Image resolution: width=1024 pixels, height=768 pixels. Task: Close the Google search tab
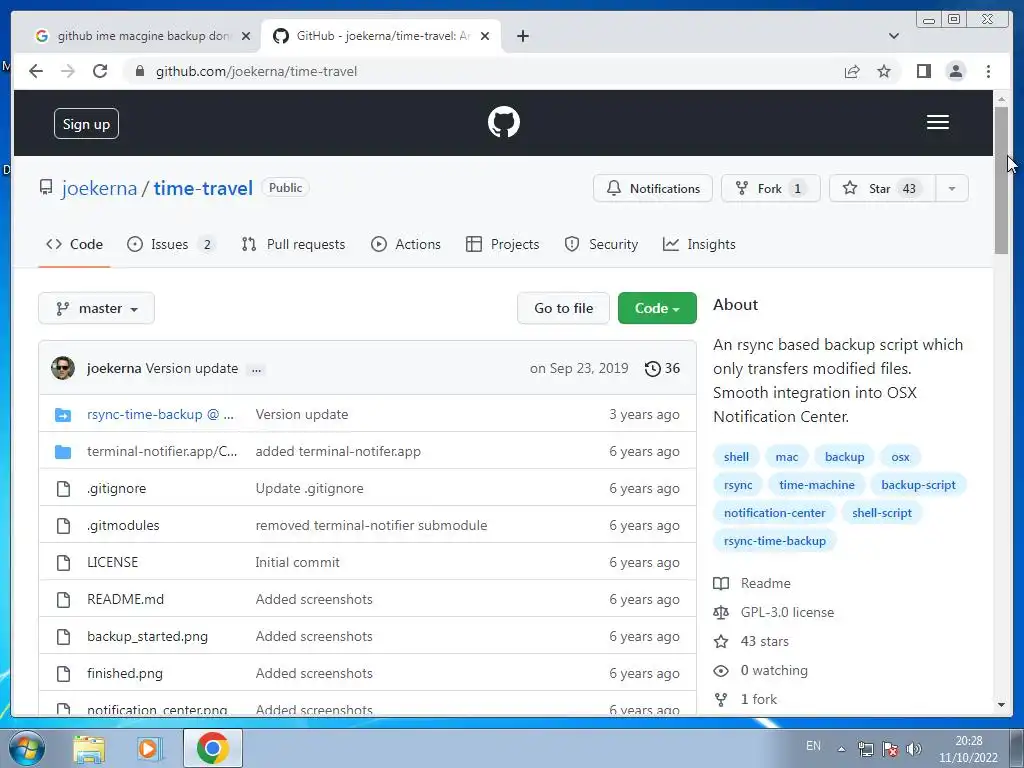[x=246, y=36]
